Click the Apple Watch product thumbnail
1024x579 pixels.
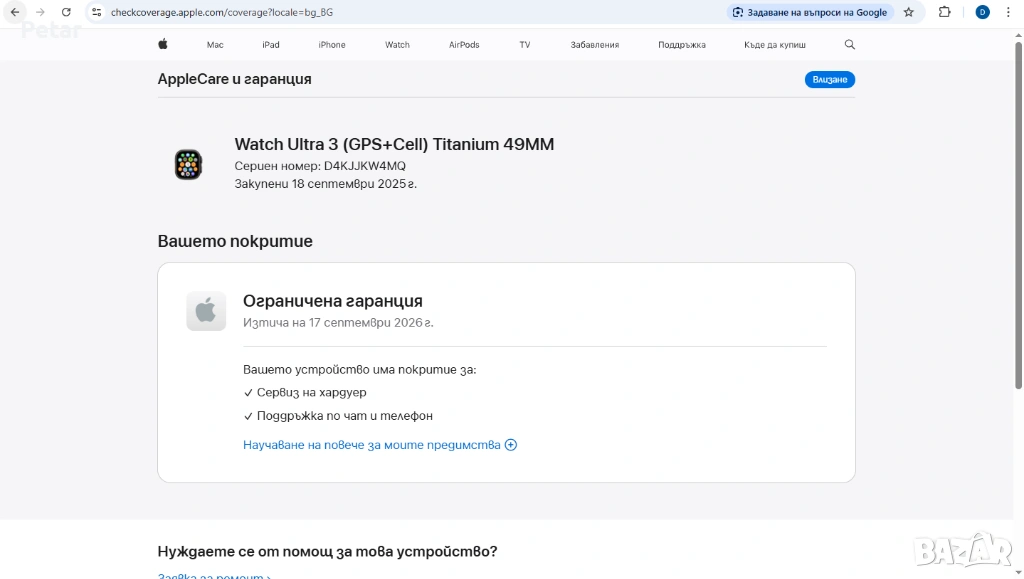tap(188, 164)
